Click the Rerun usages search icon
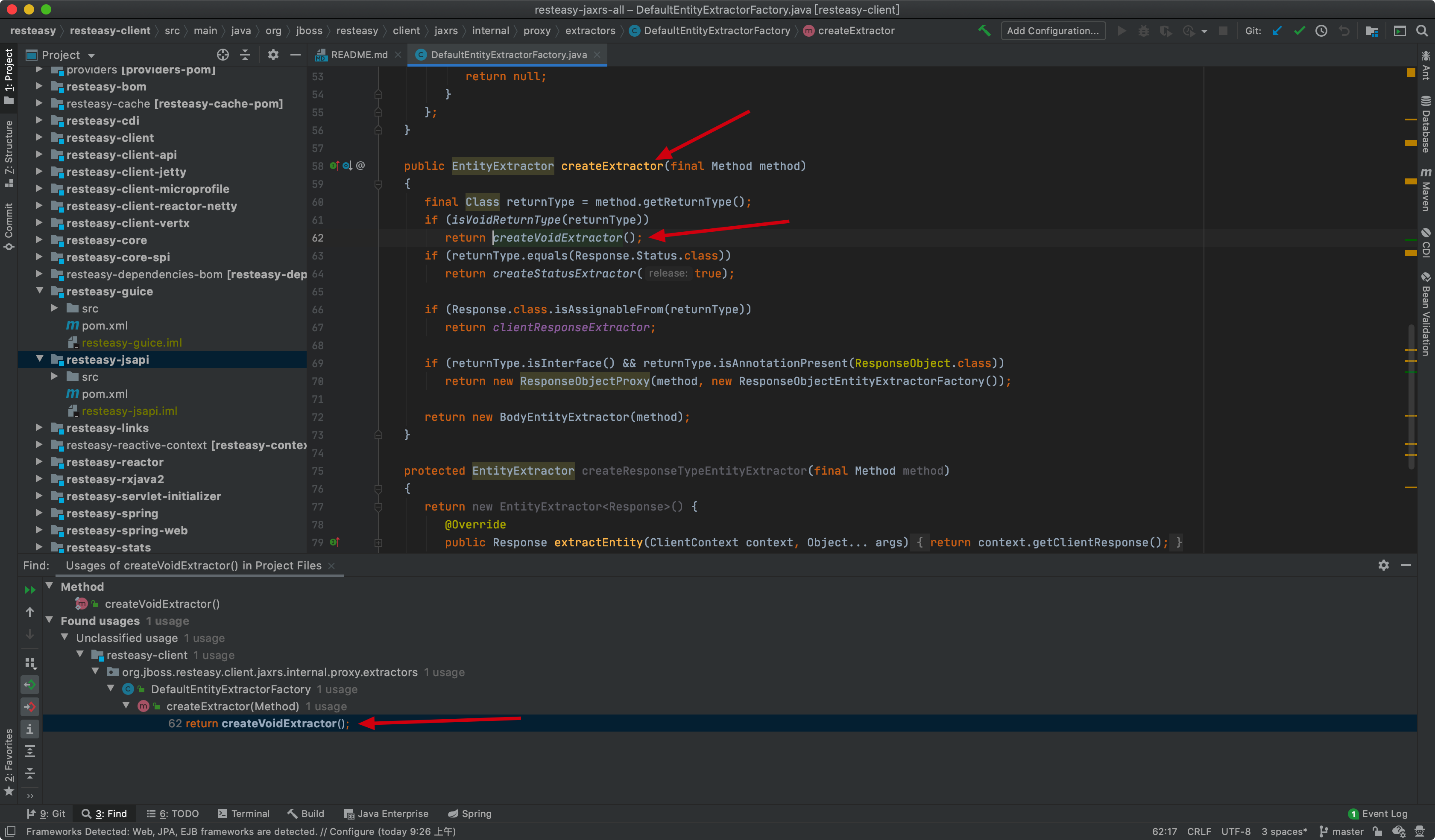1435x840 pixels. click(x=29, y=589)
